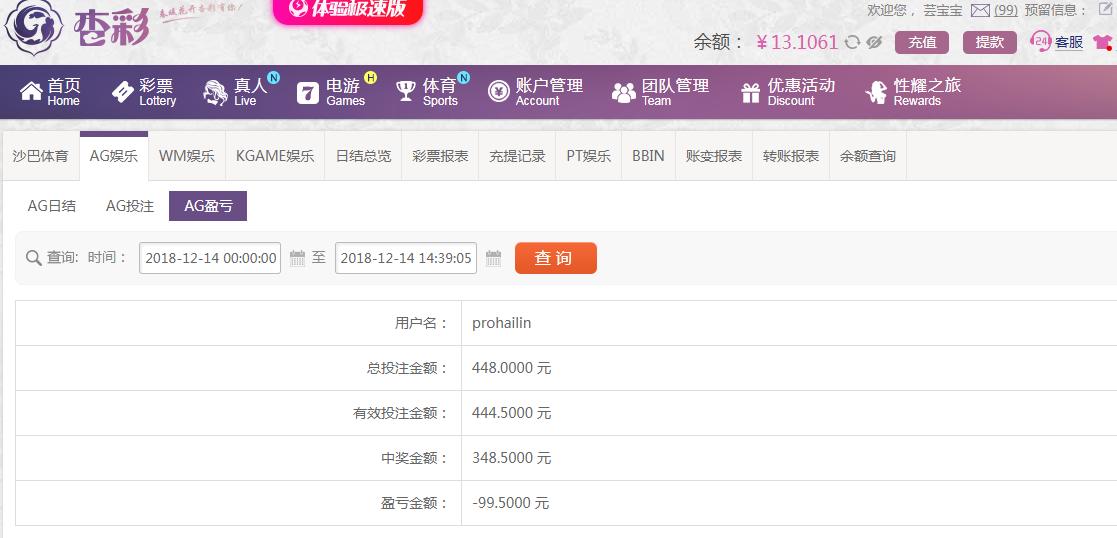
Task: Switch to 沙巴体育 tab
Action: point(41,156)
